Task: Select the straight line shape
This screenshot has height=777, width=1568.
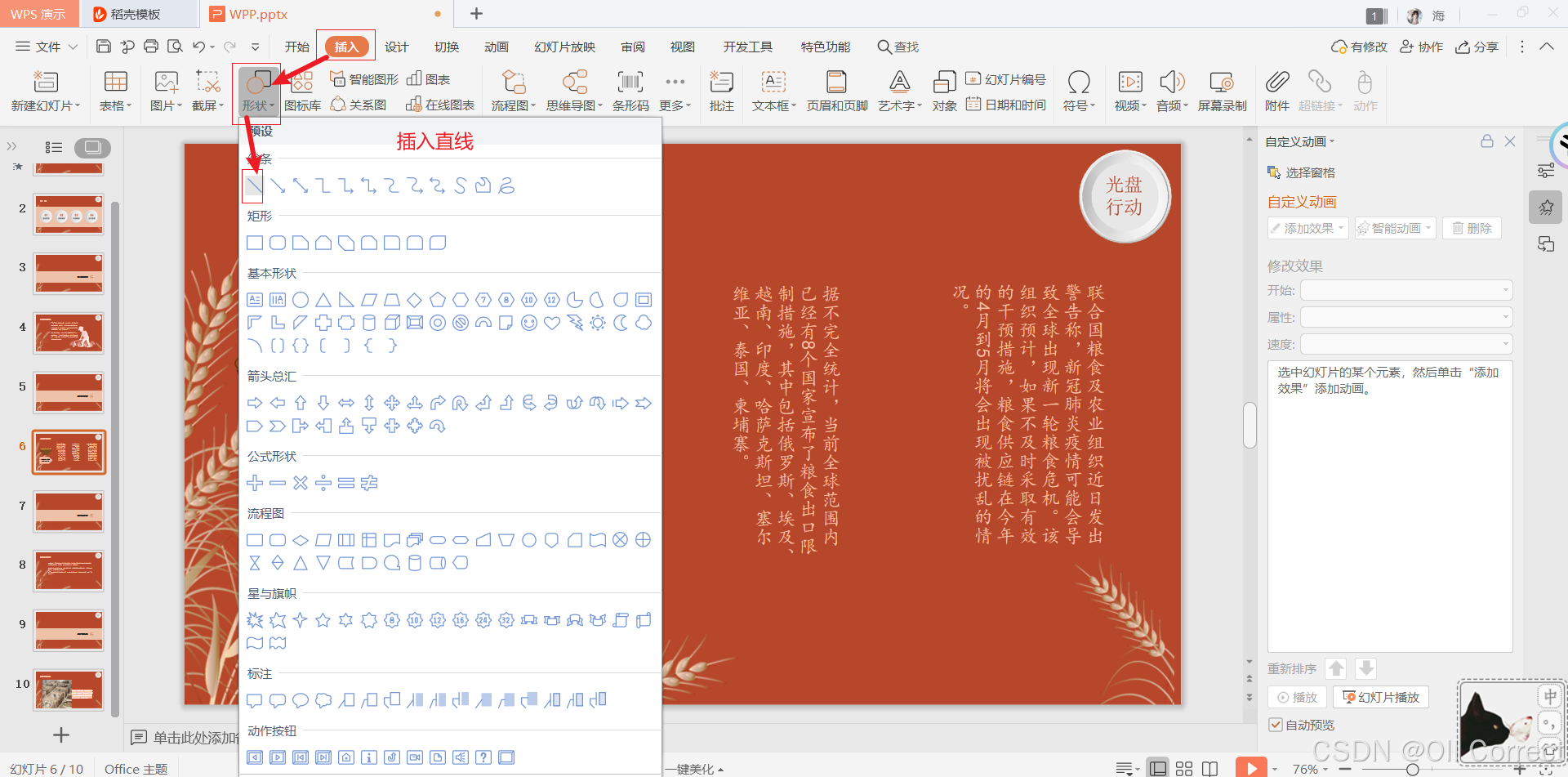Action: 254,186
